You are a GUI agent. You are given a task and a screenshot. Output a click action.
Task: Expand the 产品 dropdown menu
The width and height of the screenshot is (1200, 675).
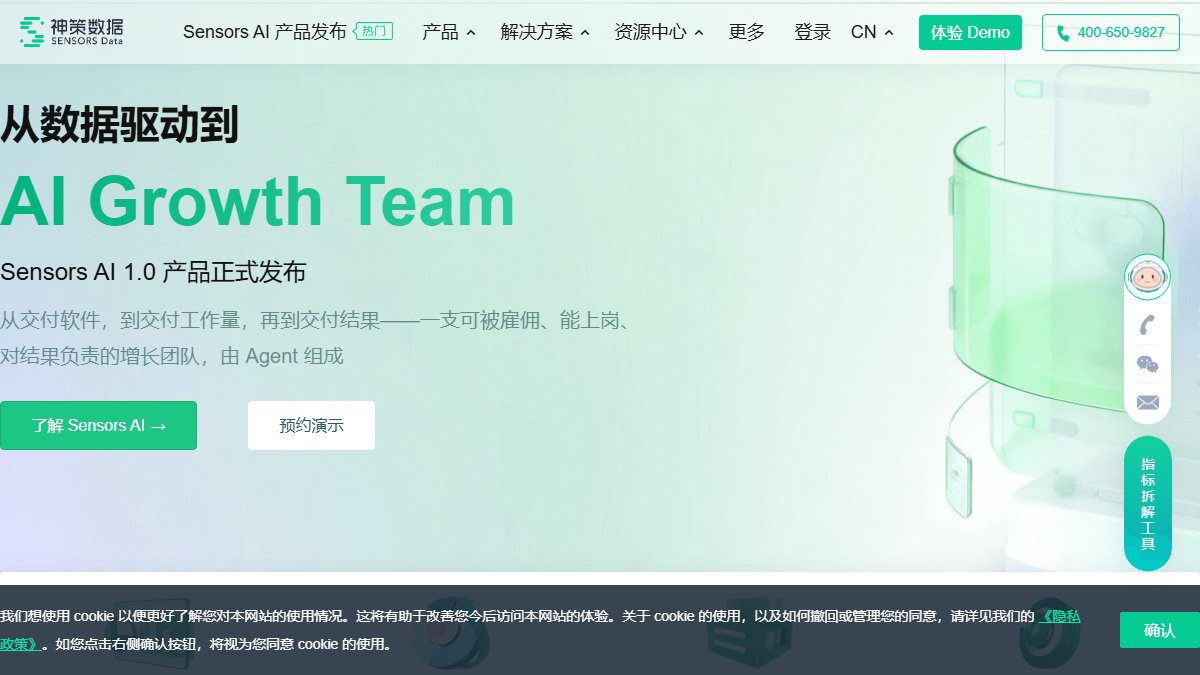(x=449, y=32)
